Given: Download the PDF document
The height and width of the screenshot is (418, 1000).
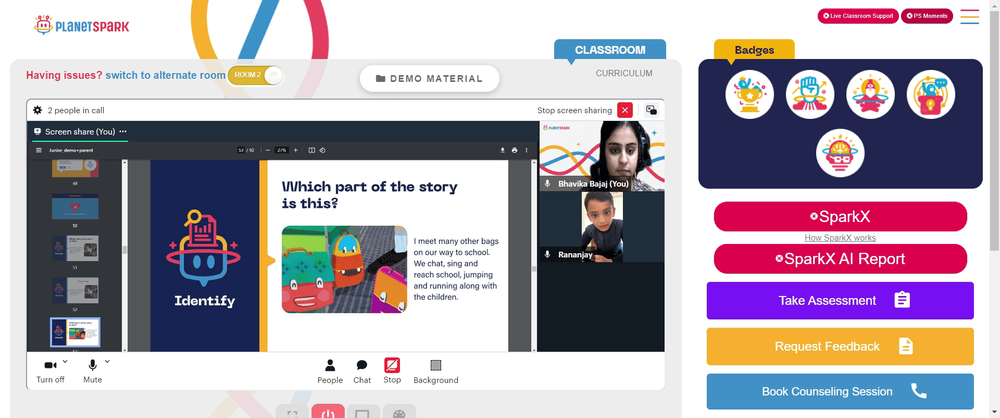Looking at the screenshot, I should [x=502, y=150].
